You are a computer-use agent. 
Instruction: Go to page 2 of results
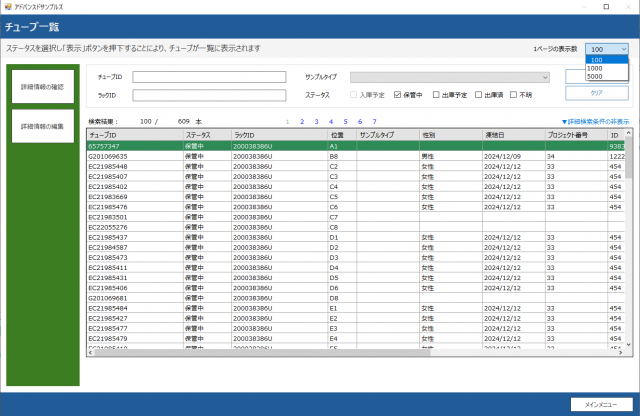[x=302, y=121]
